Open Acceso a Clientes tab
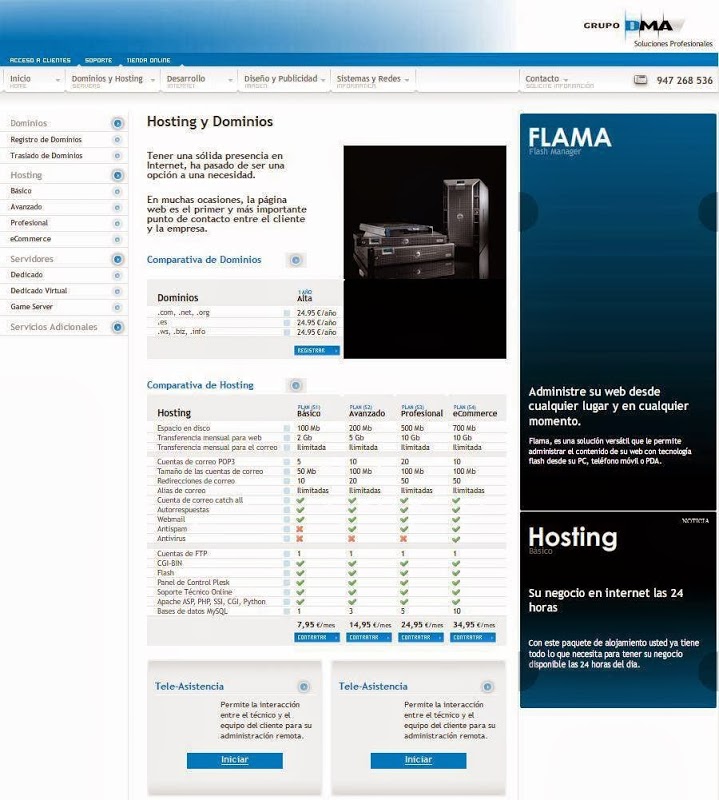719x800 pixels. coord(40,60)
